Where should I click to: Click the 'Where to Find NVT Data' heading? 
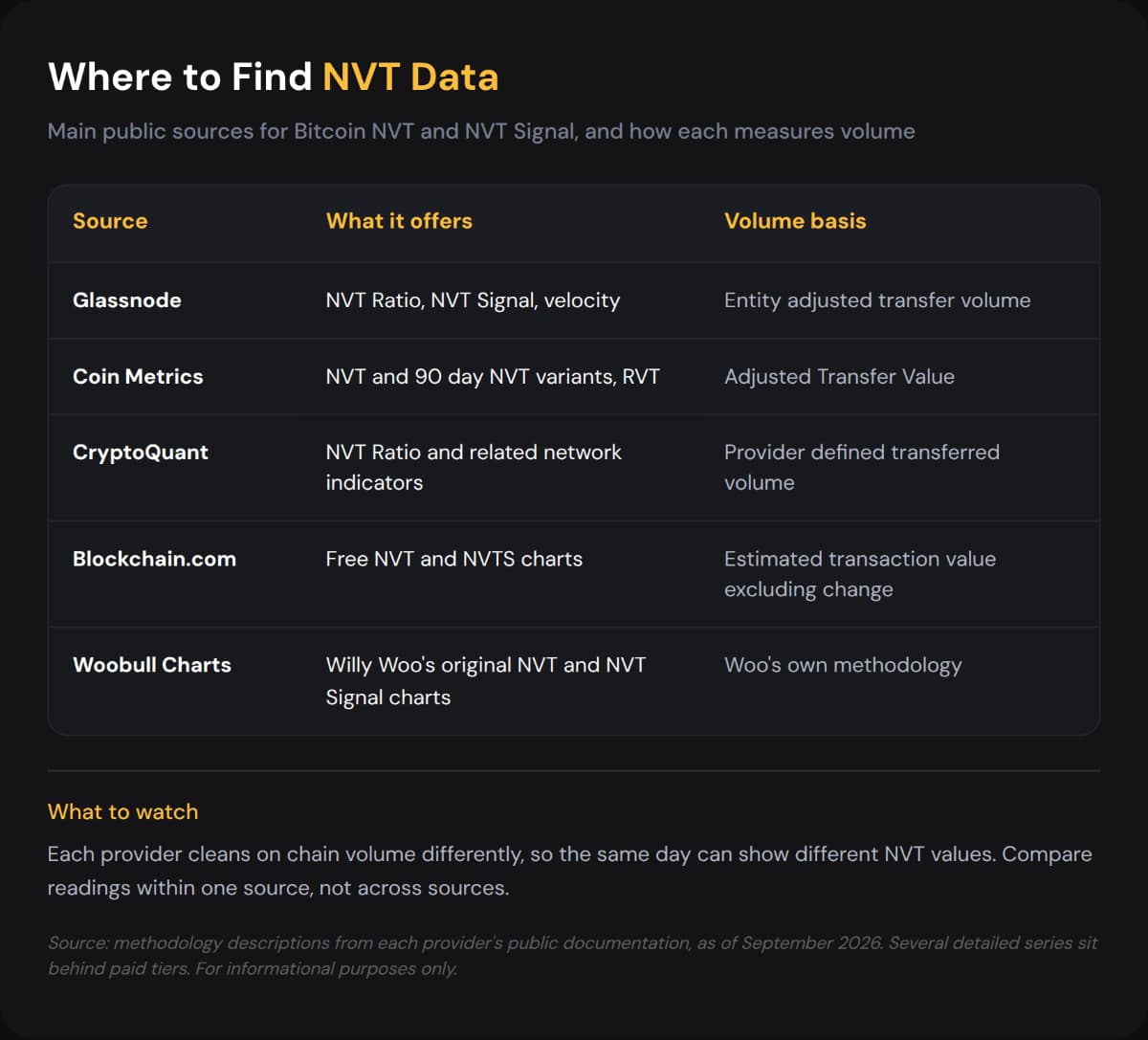pos(273,77)
